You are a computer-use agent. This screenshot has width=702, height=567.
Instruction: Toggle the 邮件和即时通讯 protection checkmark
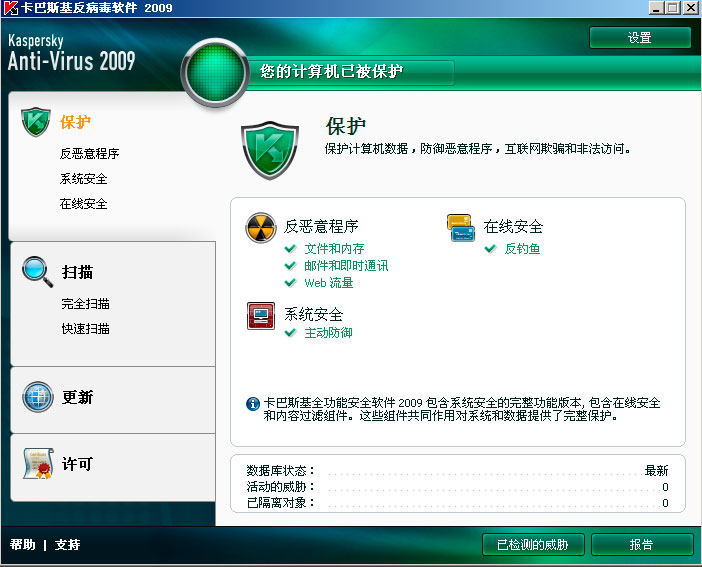pos(291,266)
